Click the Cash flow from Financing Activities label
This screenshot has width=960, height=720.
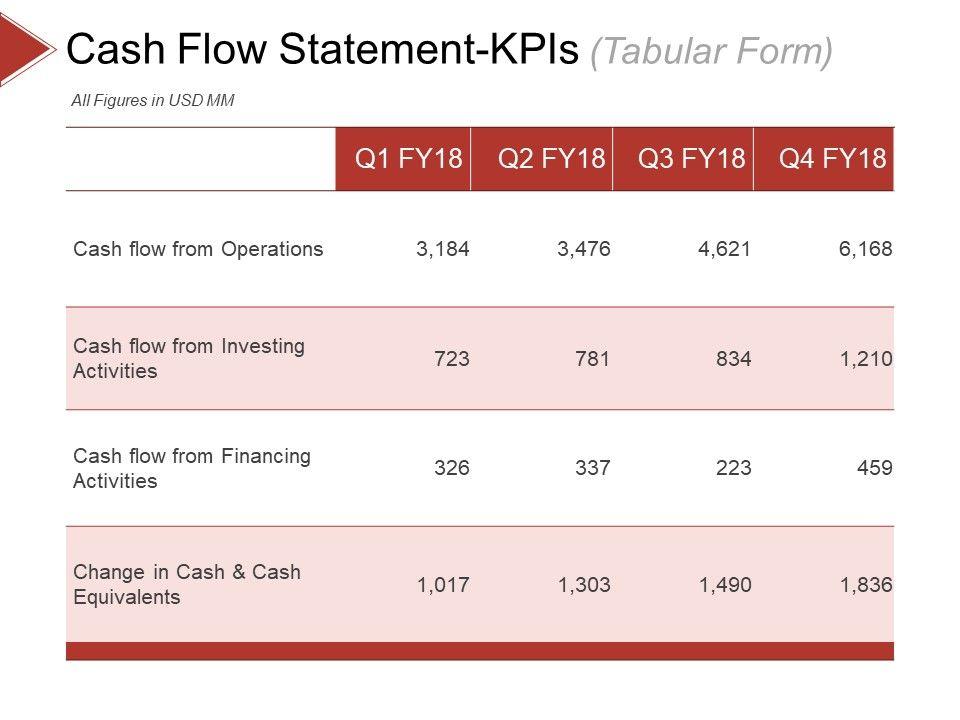[192, 468]
